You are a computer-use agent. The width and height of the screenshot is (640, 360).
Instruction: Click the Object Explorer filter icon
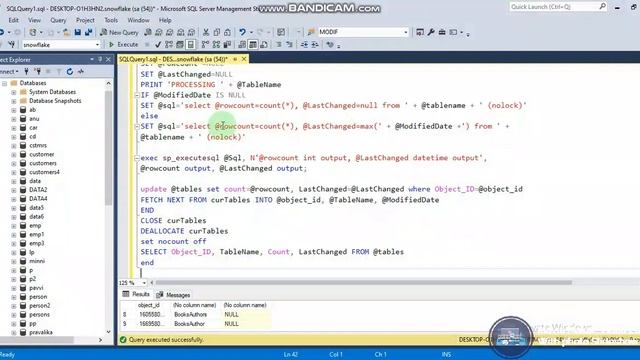coord(59,72)
